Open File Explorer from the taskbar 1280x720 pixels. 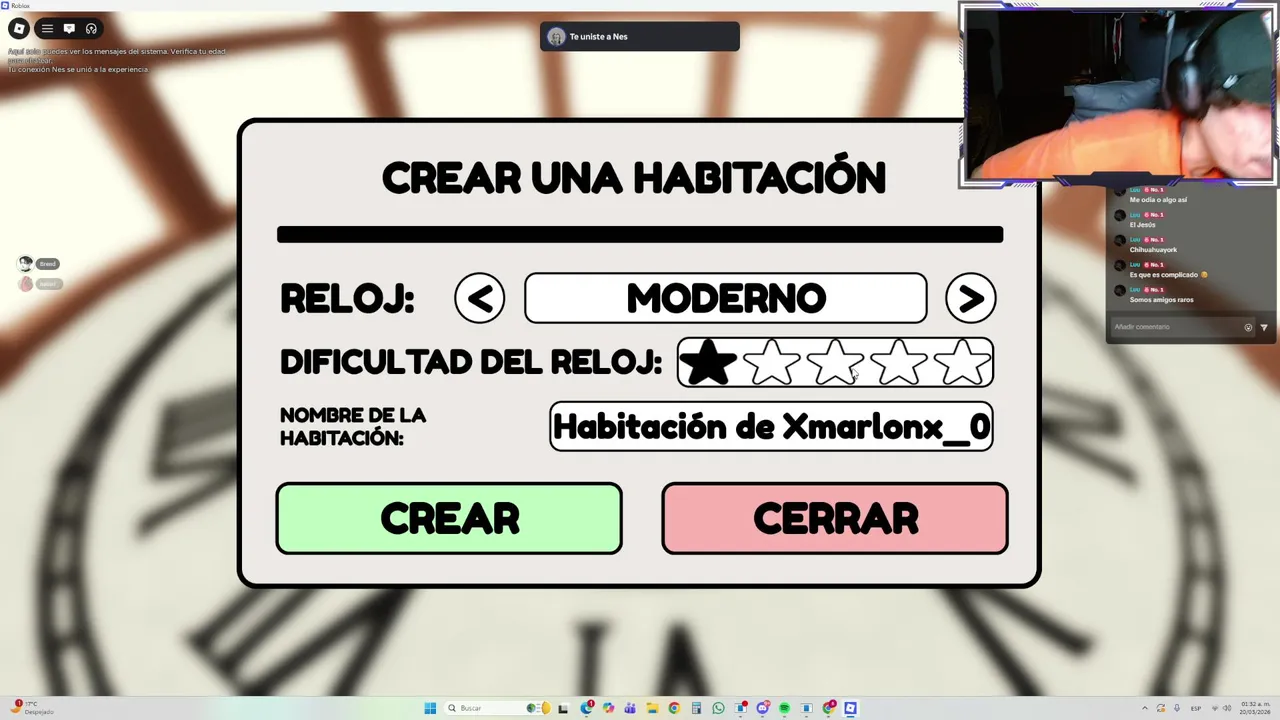pyautogui.click(x=653, y=708)
